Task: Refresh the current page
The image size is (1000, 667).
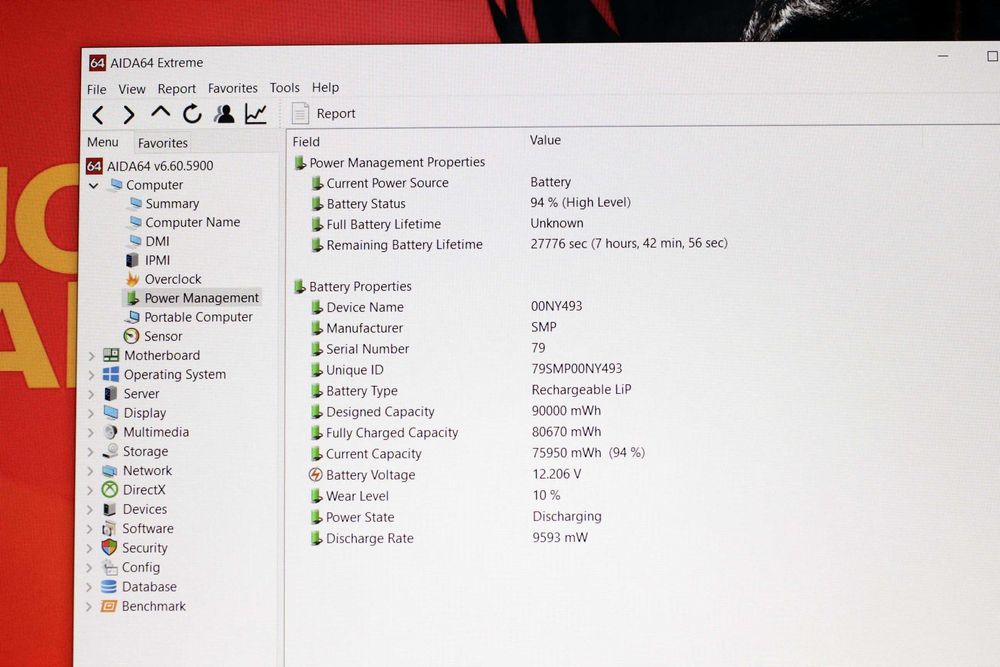Action: tap(192, 114)
